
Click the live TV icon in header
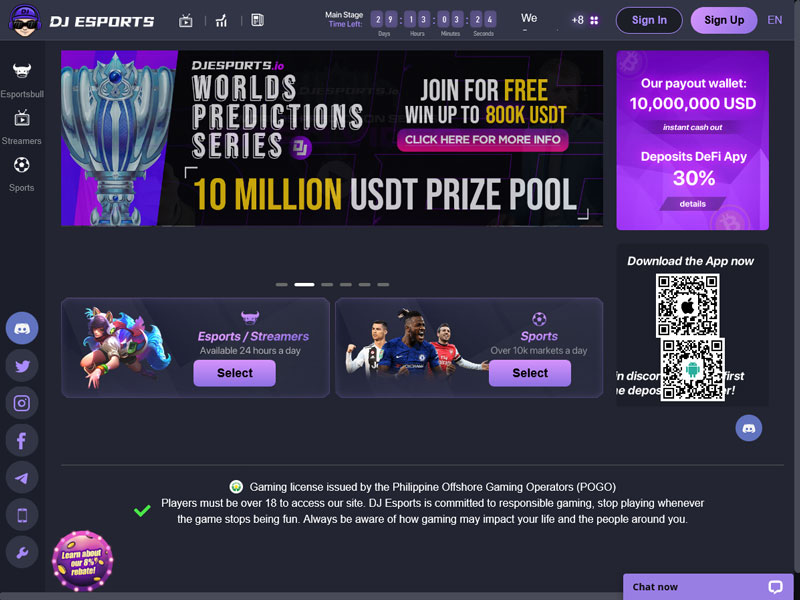pyautogui.click(x=186, y=21)
